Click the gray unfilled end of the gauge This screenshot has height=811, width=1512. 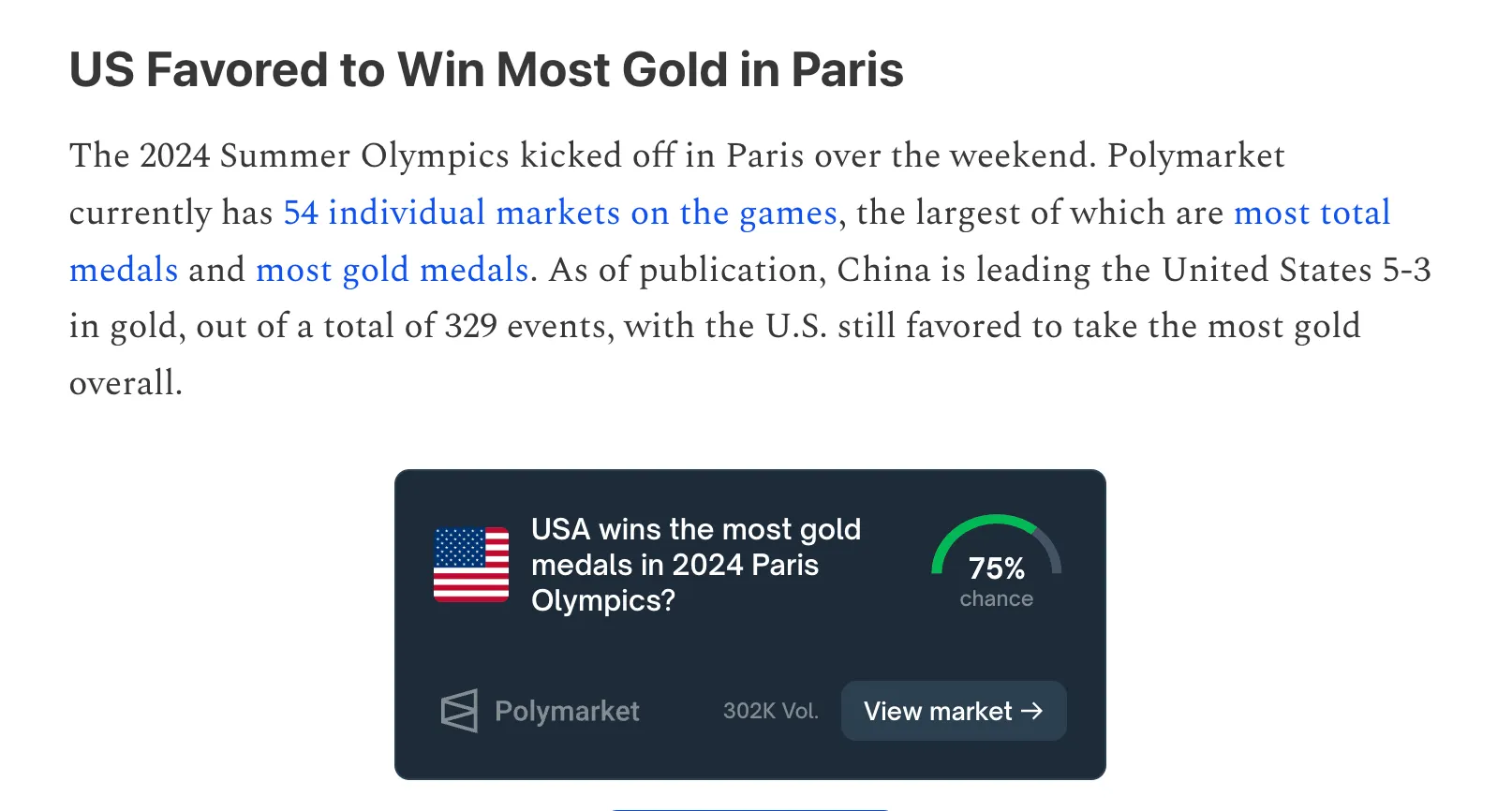tap(1053, 553)
